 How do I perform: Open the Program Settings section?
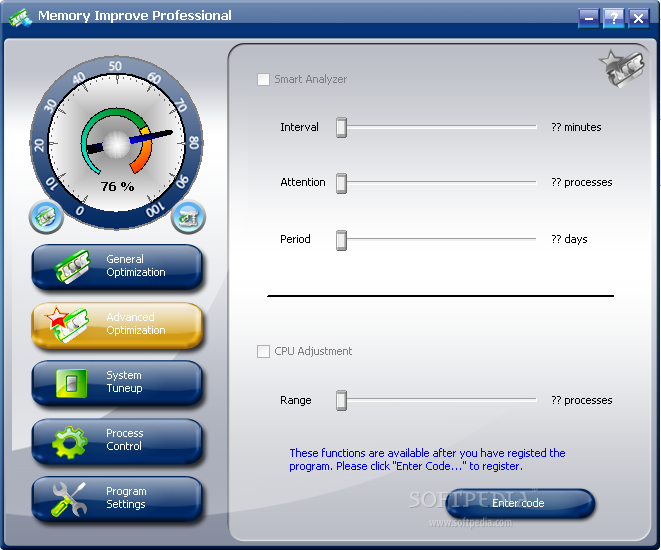(117, 499)
